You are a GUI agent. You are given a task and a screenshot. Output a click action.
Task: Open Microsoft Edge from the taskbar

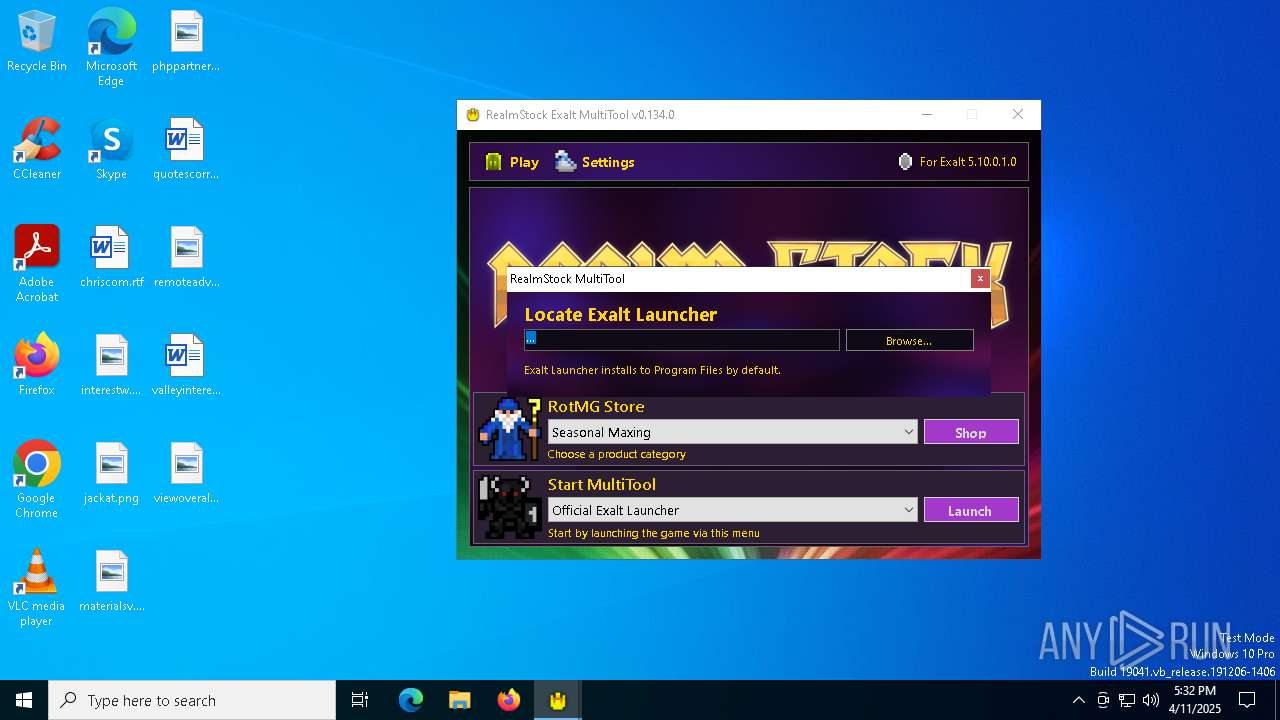411,700
